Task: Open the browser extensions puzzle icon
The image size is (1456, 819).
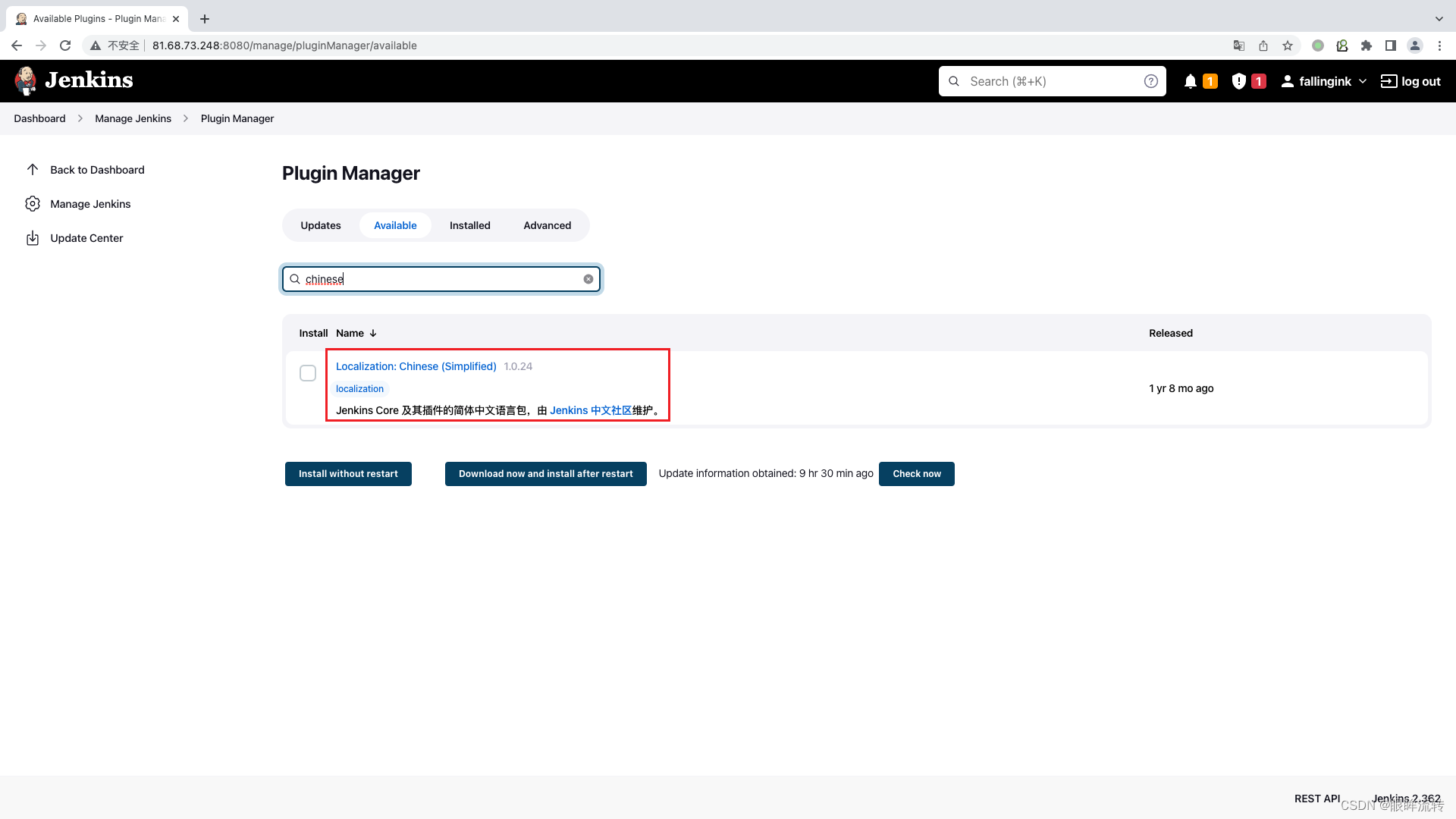Action: point(1367,45)
